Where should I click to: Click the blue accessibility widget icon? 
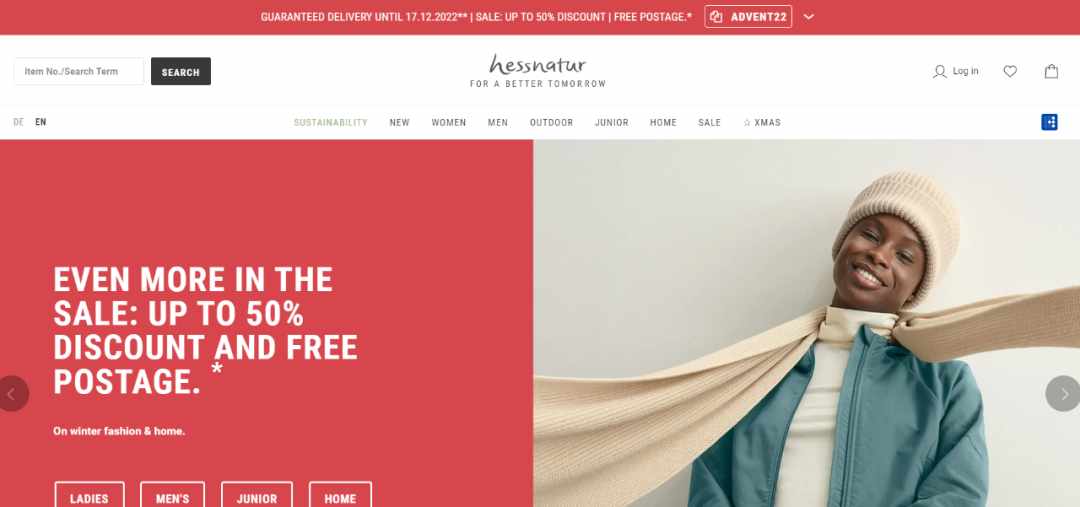click(1049, 122)
